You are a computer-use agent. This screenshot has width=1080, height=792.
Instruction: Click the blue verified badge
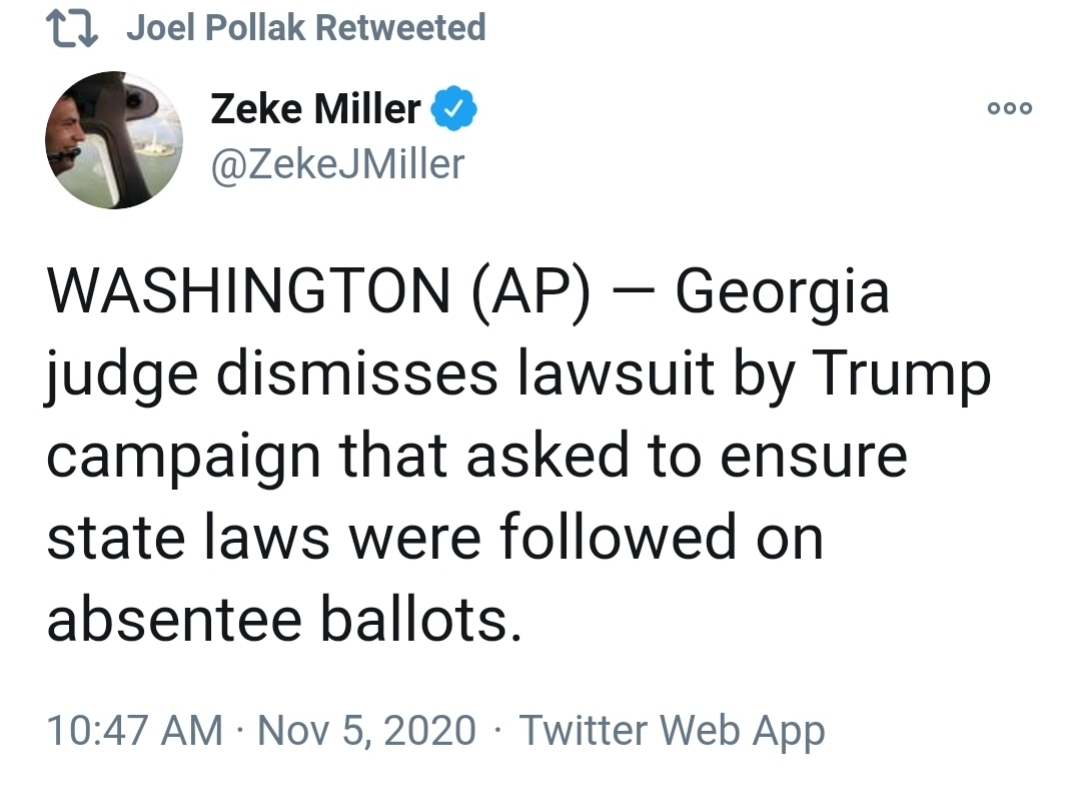point(454,108)
